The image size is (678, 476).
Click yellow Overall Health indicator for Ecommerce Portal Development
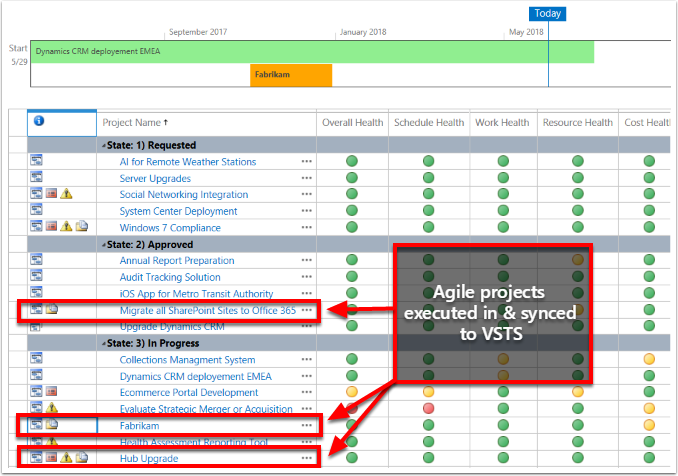tap(352, 392)
